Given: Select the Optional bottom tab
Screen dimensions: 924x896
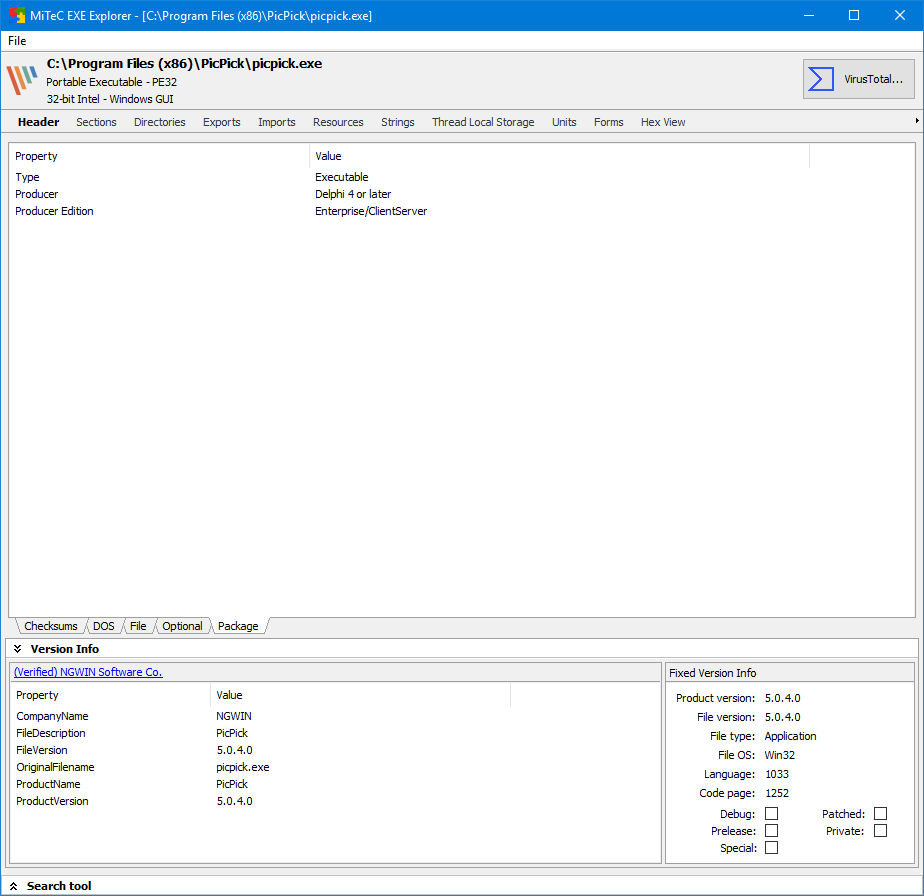Looking at the screenshot, I should (182, 626).
